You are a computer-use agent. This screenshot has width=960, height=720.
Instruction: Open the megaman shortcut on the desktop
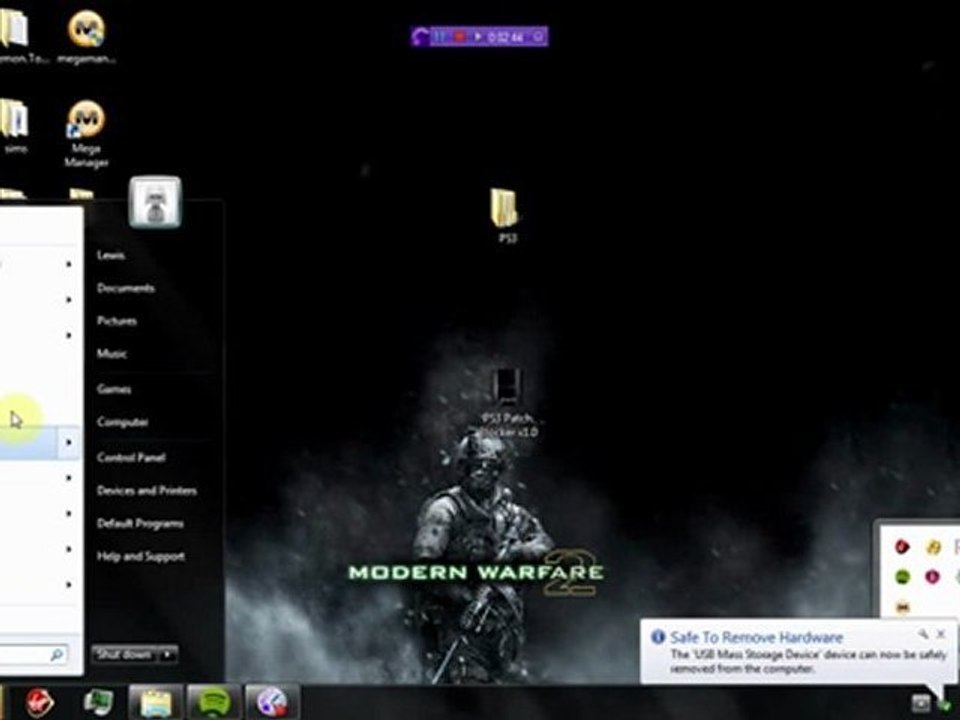[86, 37]
